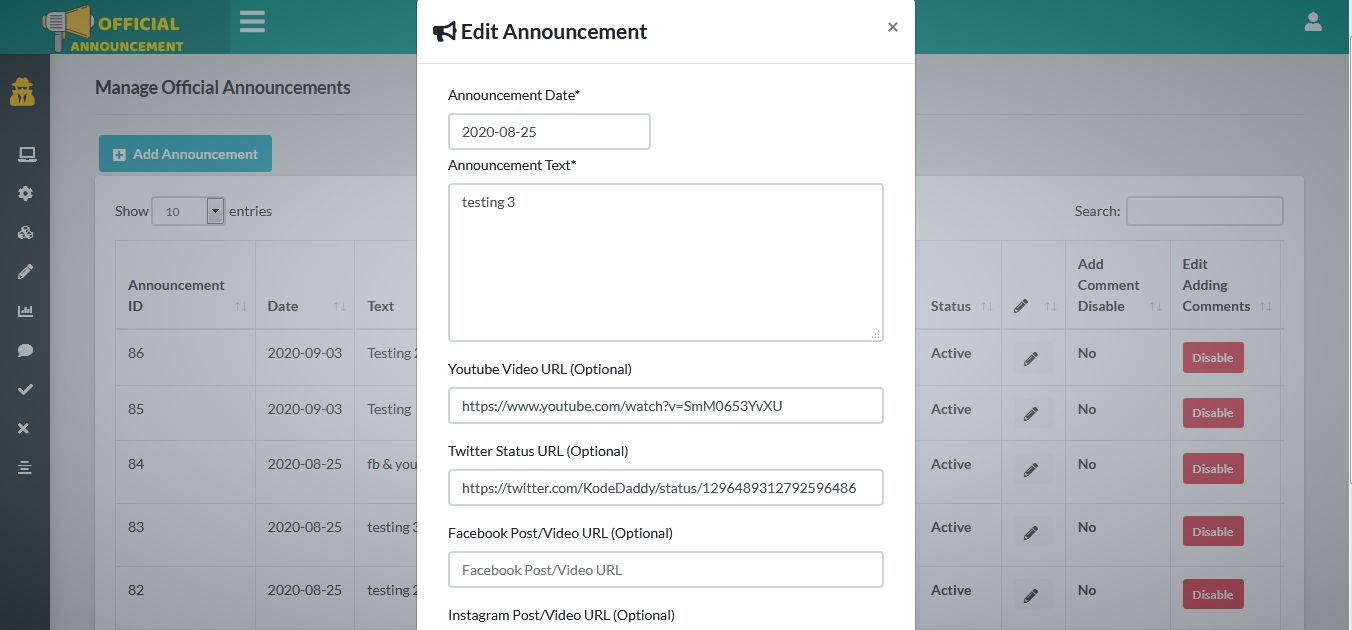Image resolution: width=1352 pixels, height=630 pixels.
Task: Open the comment bubble sidebar icon
Action: click(x=26, y=350)
